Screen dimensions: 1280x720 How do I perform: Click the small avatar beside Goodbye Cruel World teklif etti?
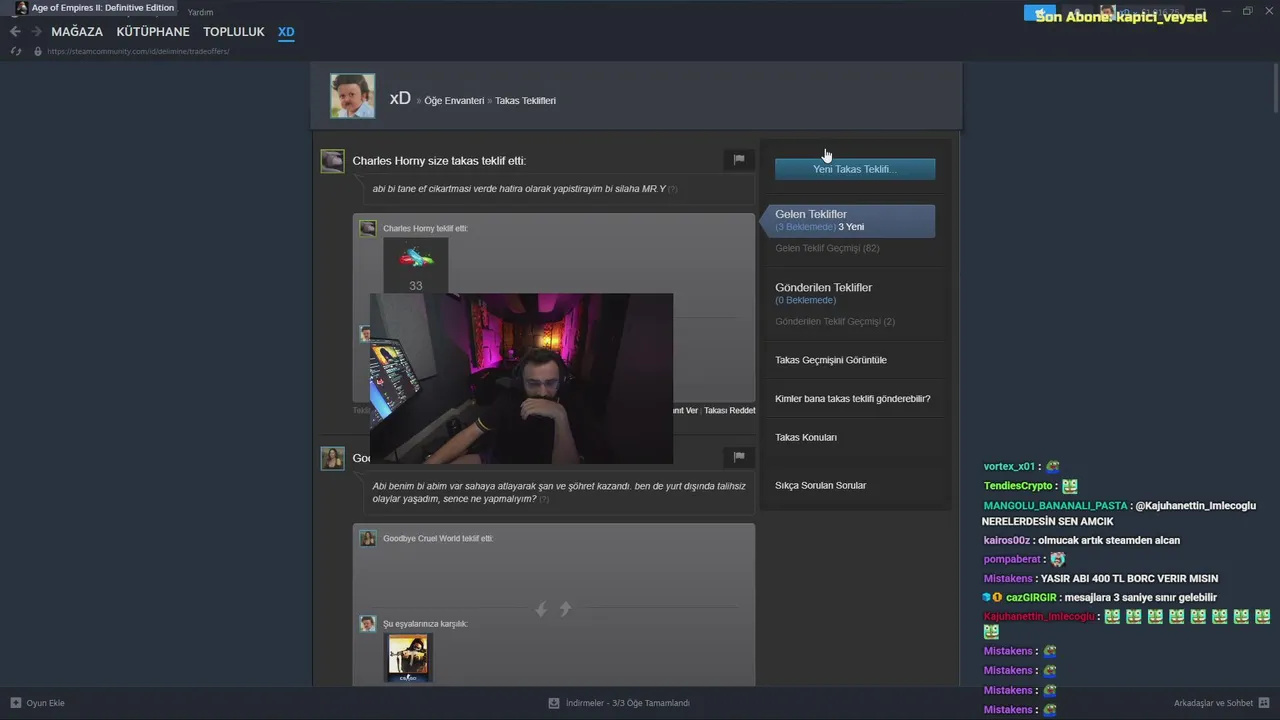(368, 538)
